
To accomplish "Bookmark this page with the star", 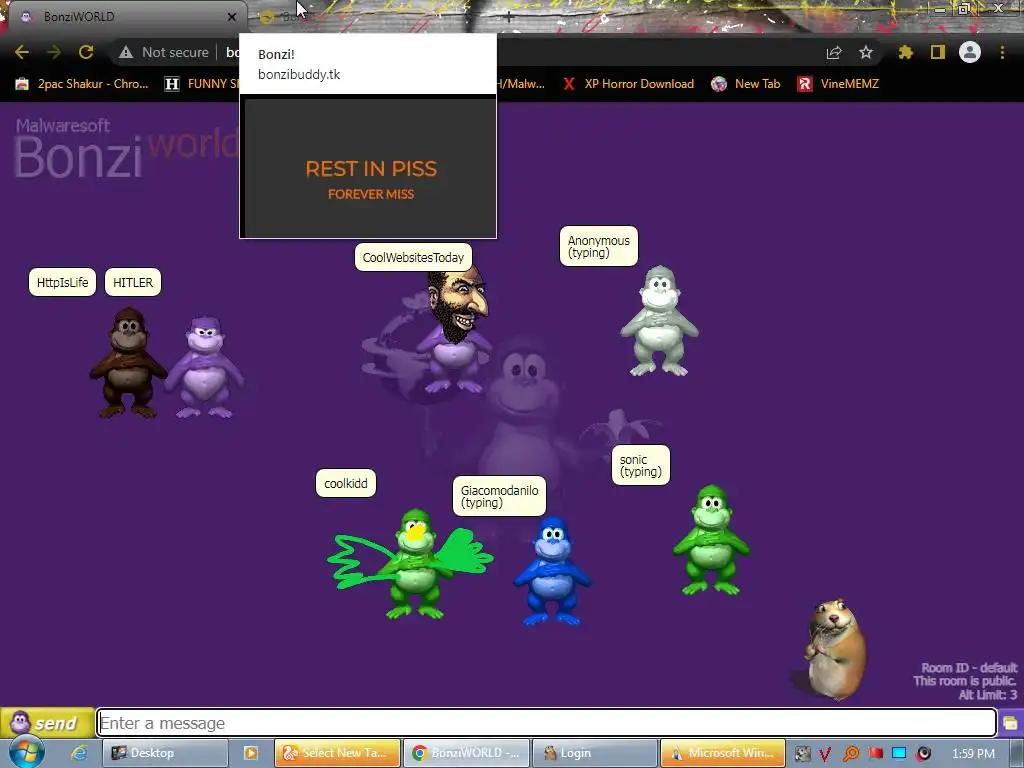I will (x=865, y=52).
